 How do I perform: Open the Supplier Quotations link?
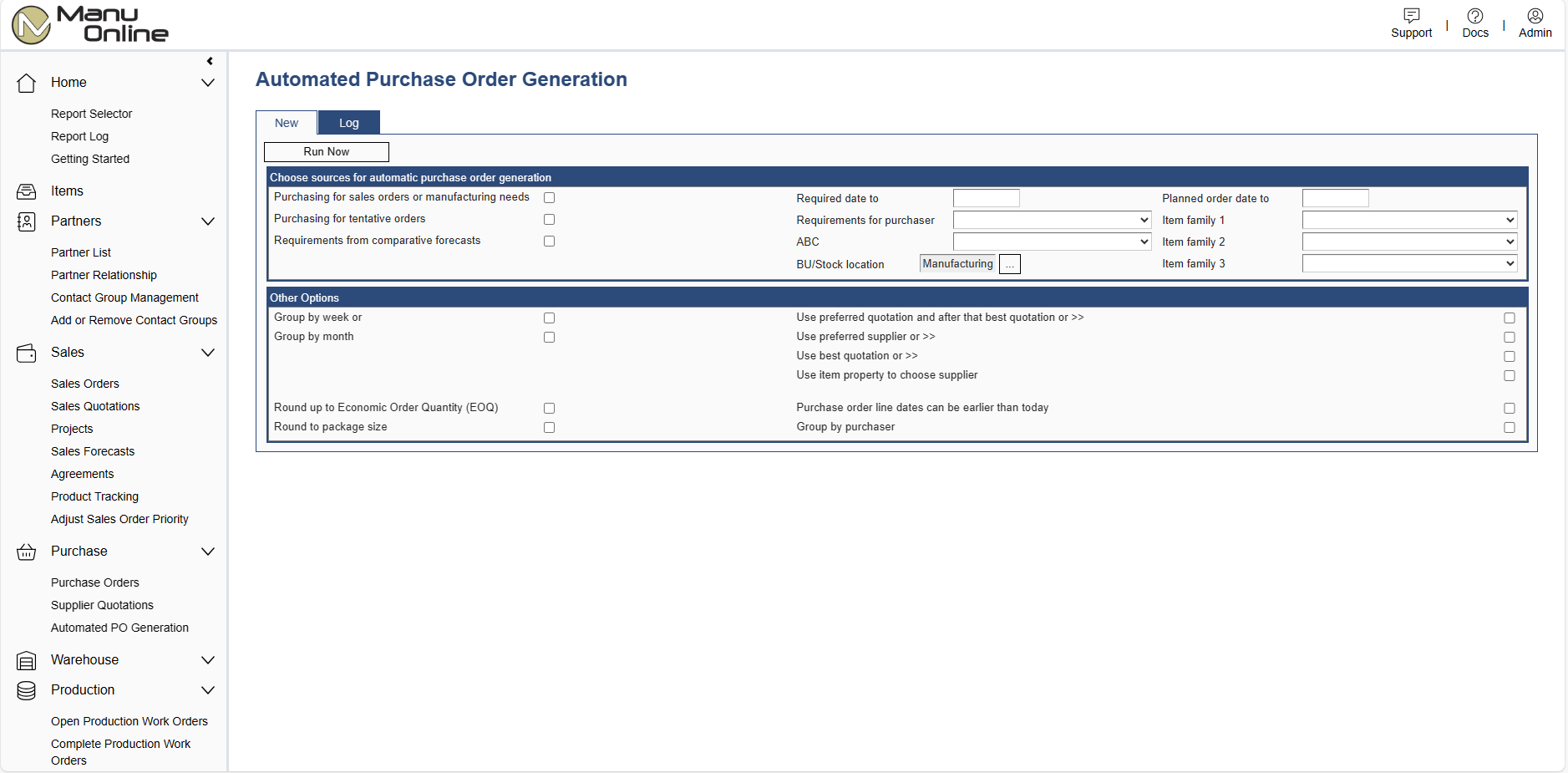click(x=102, y=605)
